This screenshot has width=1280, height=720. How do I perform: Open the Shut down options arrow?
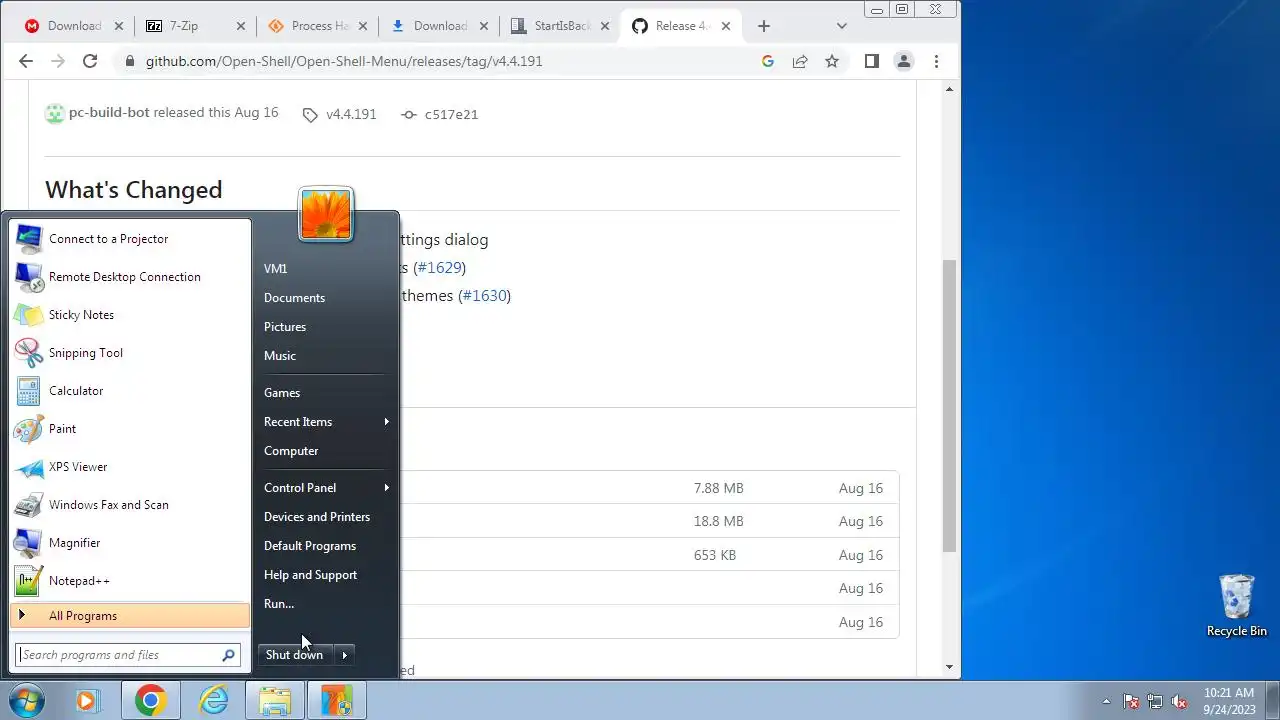pos(344,655)
